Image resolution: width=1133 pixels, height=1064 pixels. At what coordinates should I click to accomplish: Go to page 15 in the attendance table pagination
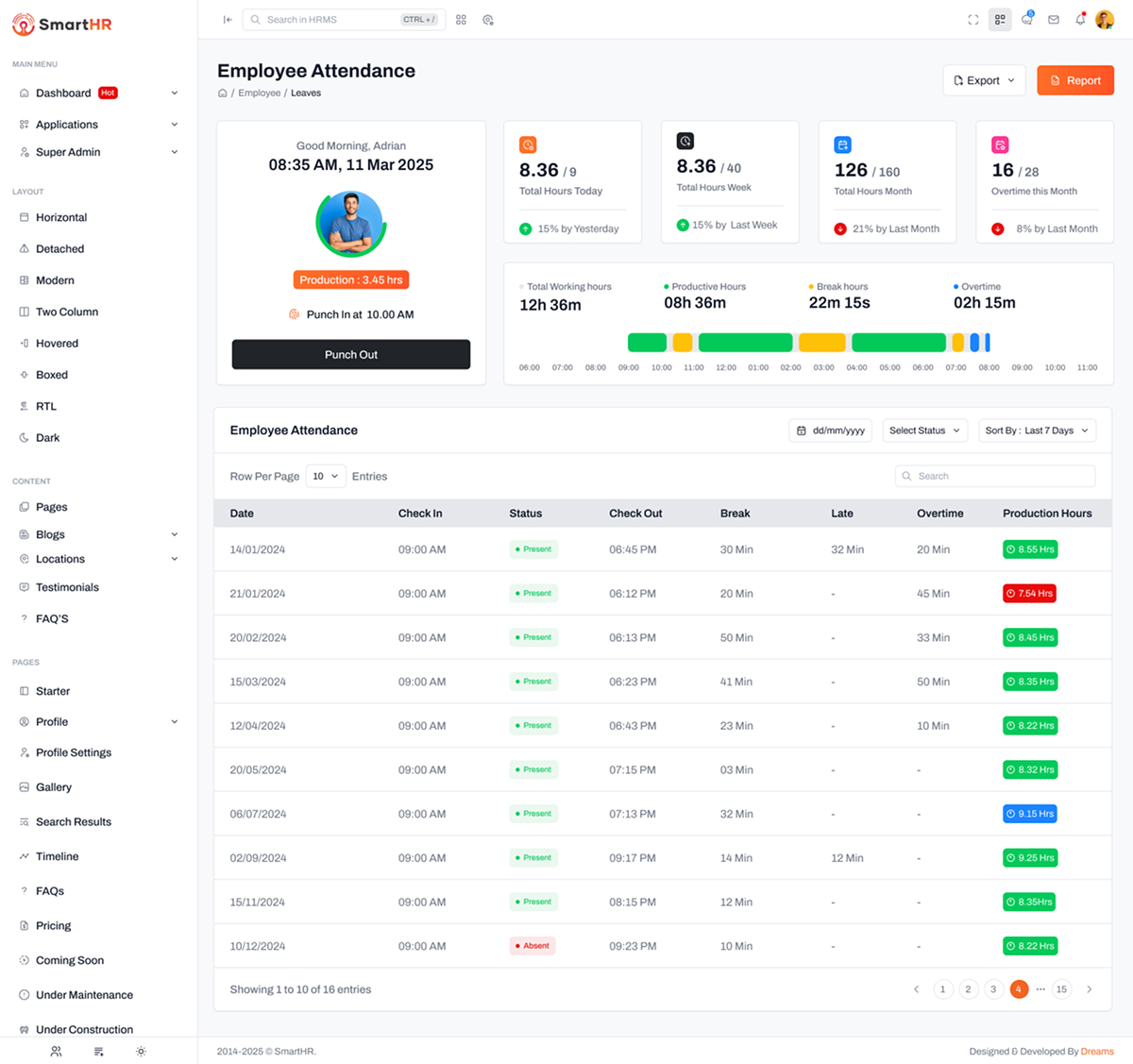1061,988
